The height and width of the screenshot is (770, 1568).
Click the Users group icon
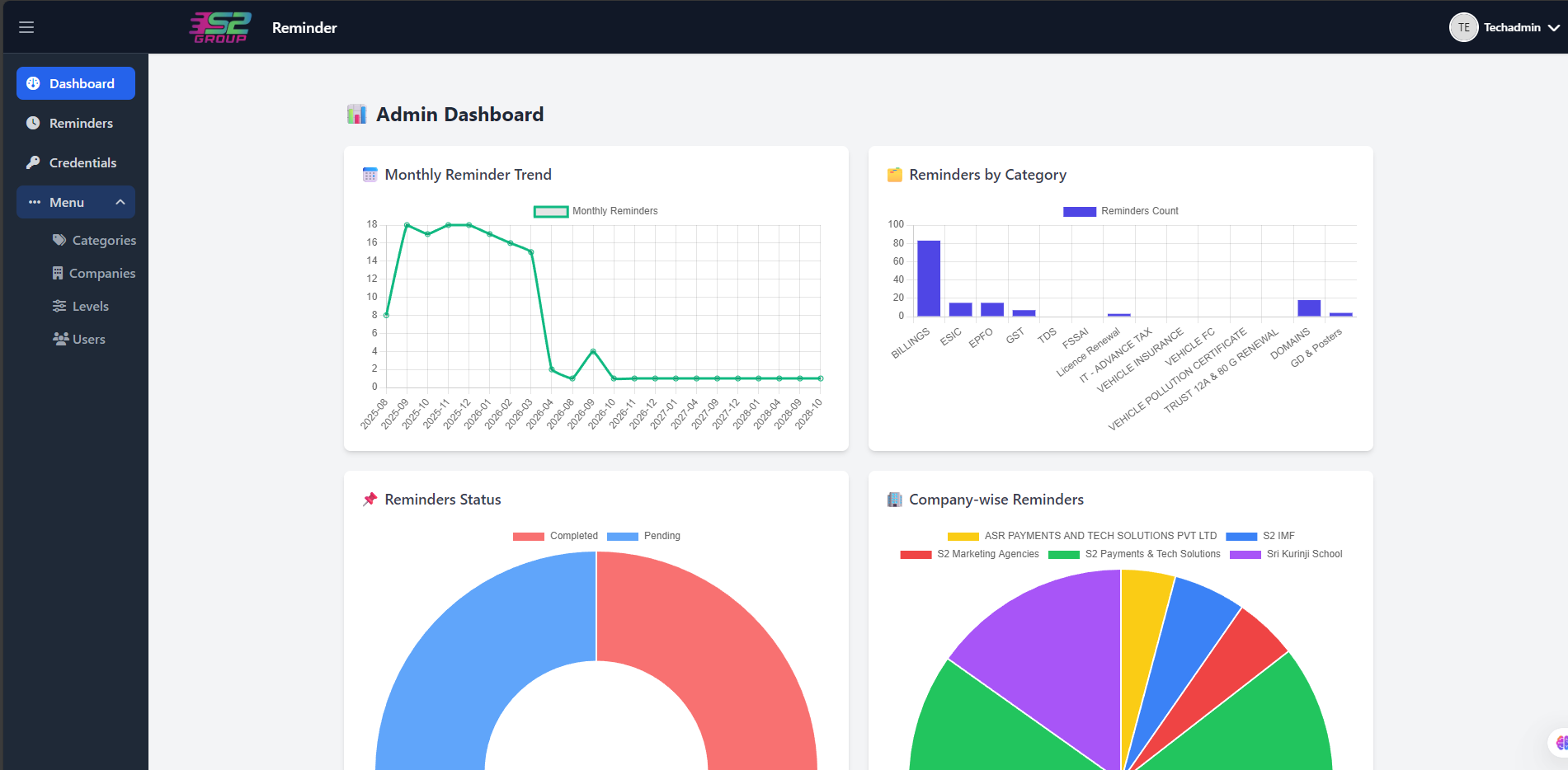[x=60, y=339]
